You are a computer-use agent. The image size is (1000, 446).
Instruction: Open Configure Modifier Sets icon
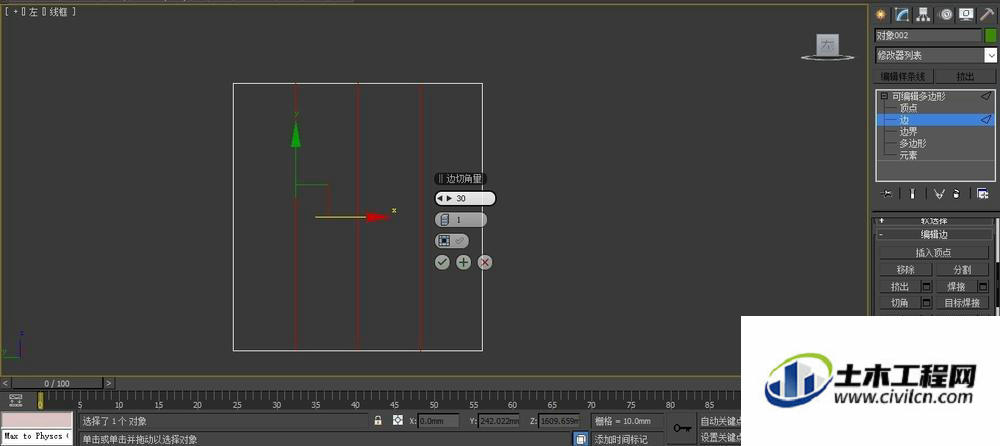(x=983, y=193)
